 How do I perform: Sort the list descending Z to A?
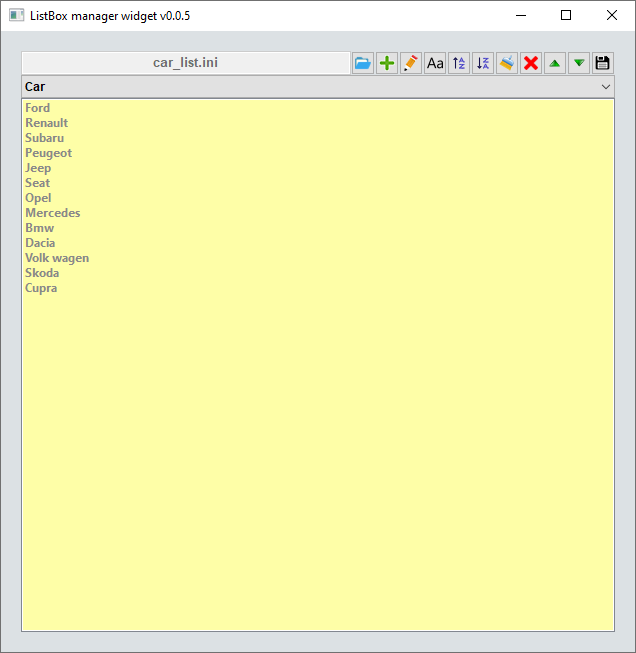[483, 63]
